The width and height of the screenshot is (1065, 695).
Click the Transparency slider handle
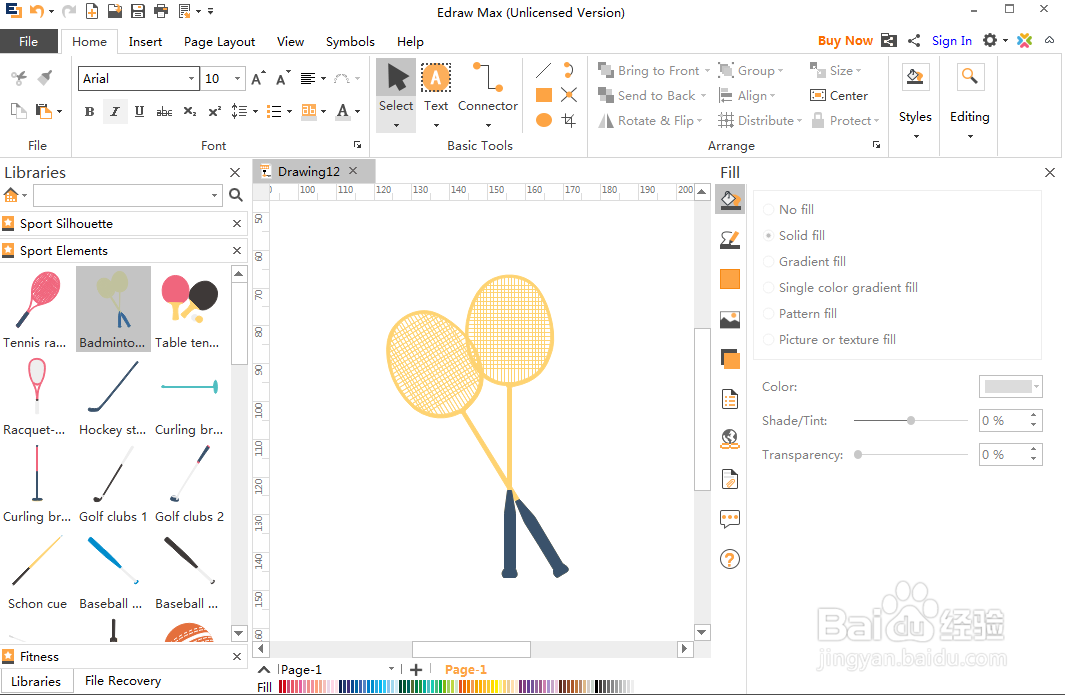coord(859,455)
